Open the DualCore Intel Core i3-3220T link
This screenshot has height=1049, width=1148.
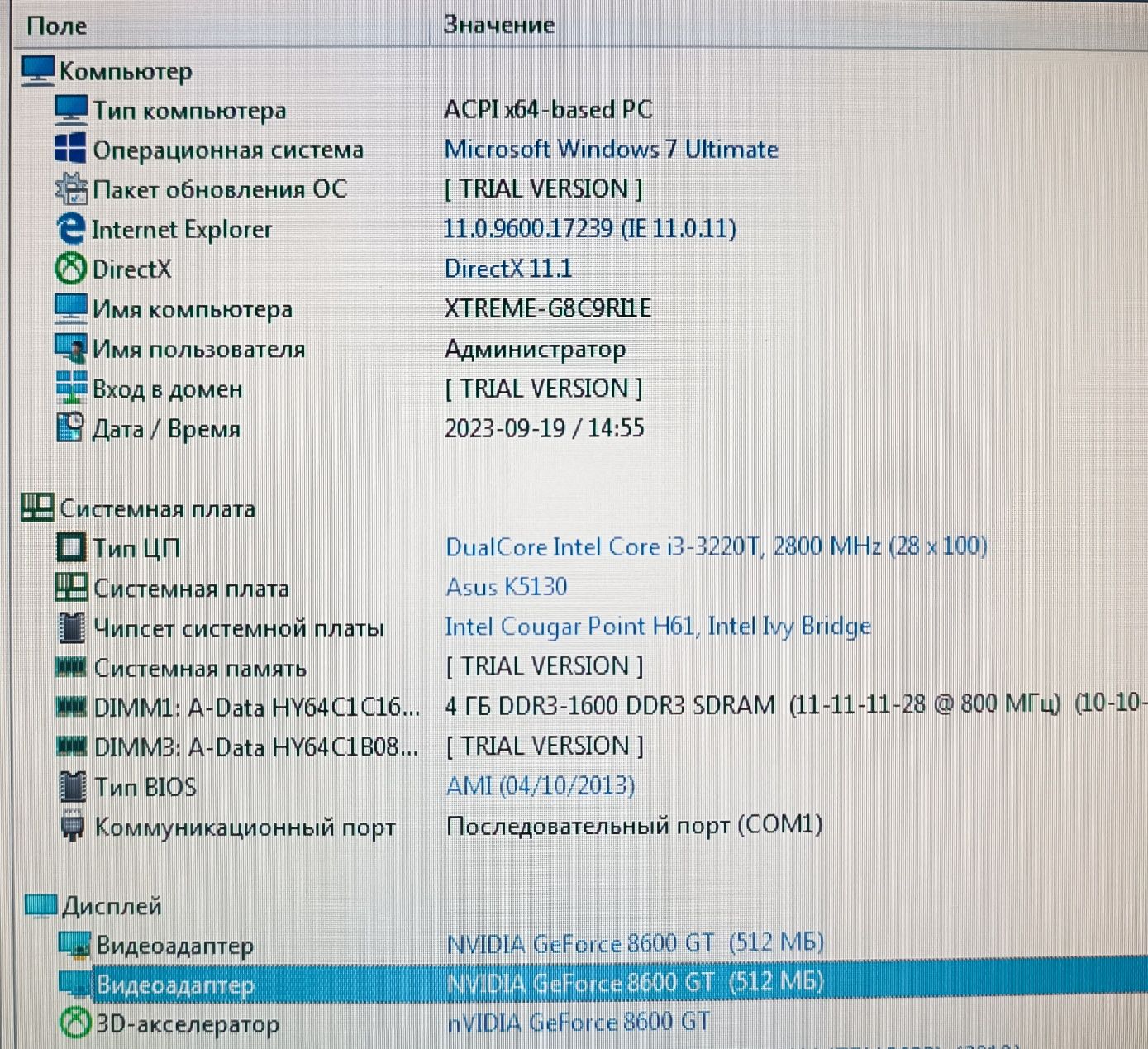717,546
